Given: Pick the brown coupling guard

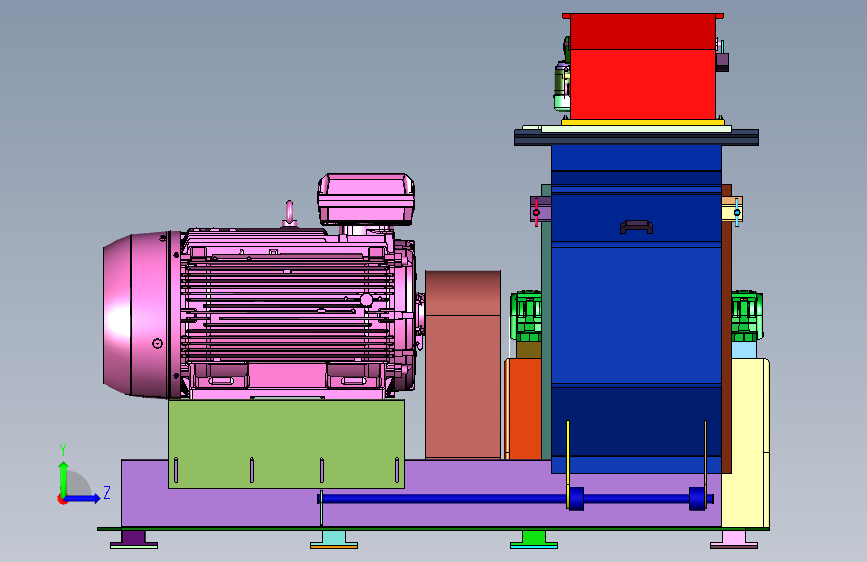Looking at the screenshot, I should [x=463, y=364].
